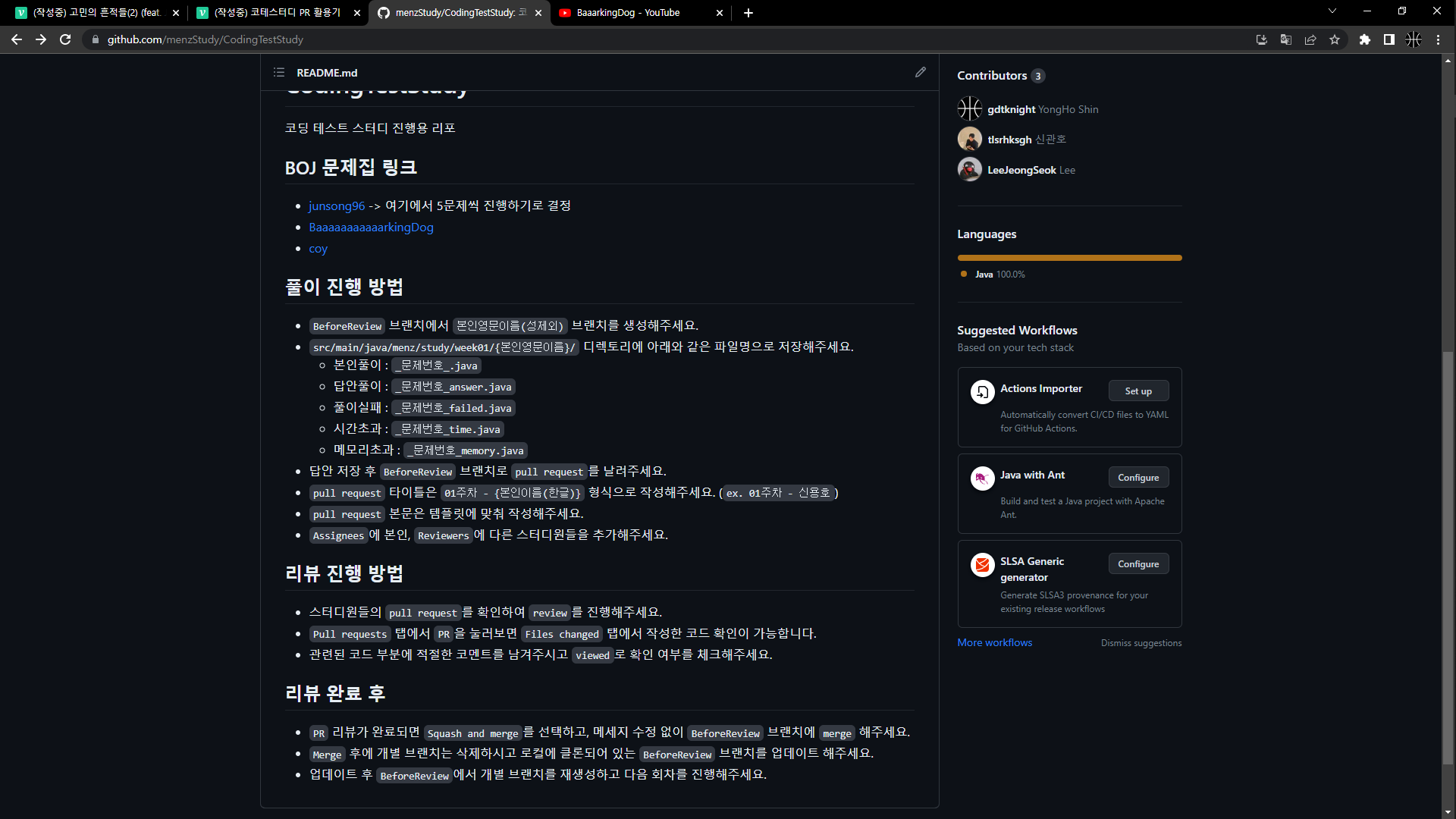Click the translate page icon

1286,39
